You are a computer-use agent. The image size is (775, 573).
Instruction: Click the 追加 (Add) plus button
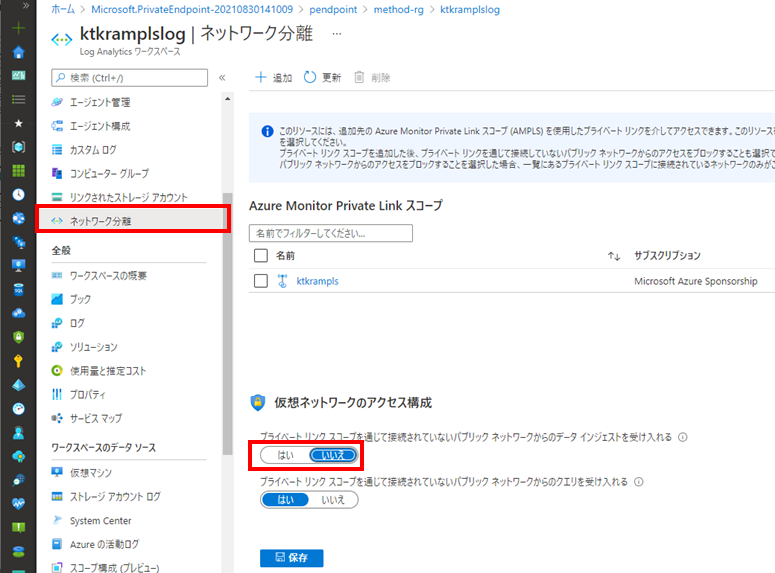pos(273,78)
